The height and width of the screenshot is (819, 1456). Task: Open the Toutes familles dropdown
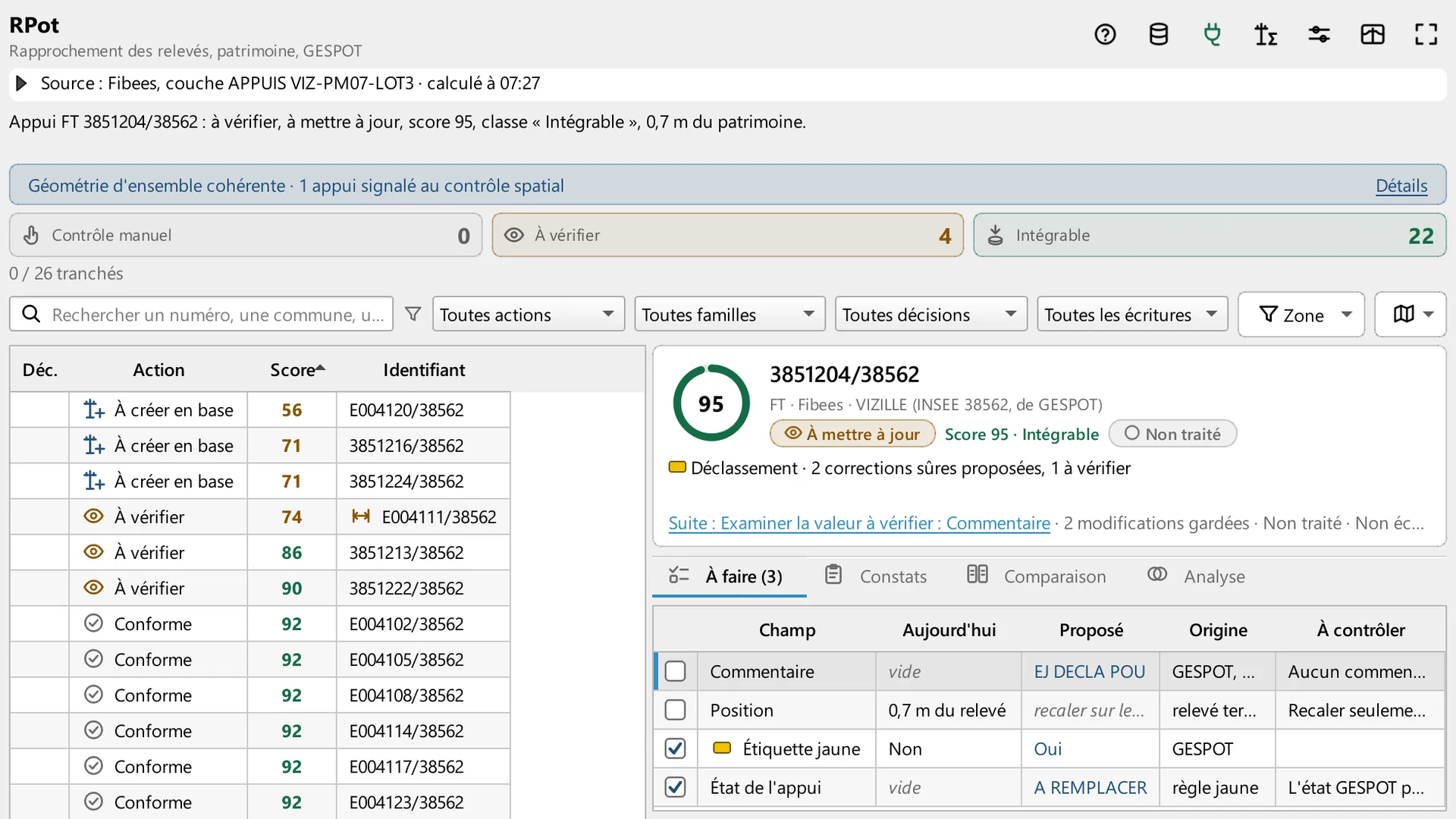click(730, 314)
